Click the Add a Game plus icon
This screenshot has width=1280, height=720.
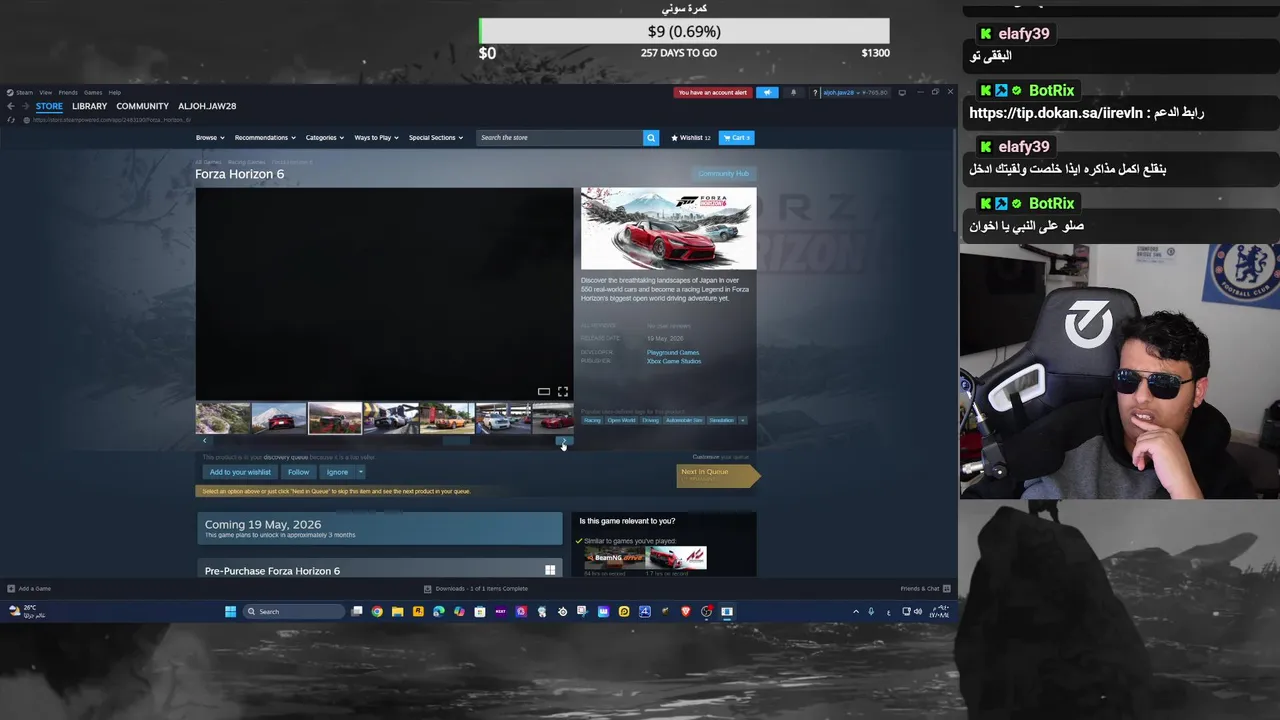click(11, 589)
